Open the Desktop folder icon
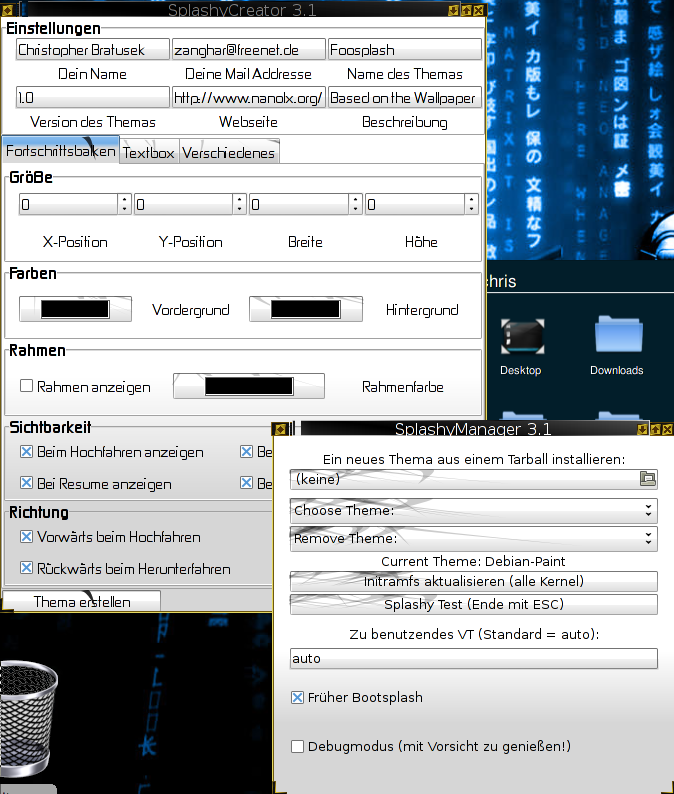Viewport: 674px width, 794px height. click(x=522, y=337)
